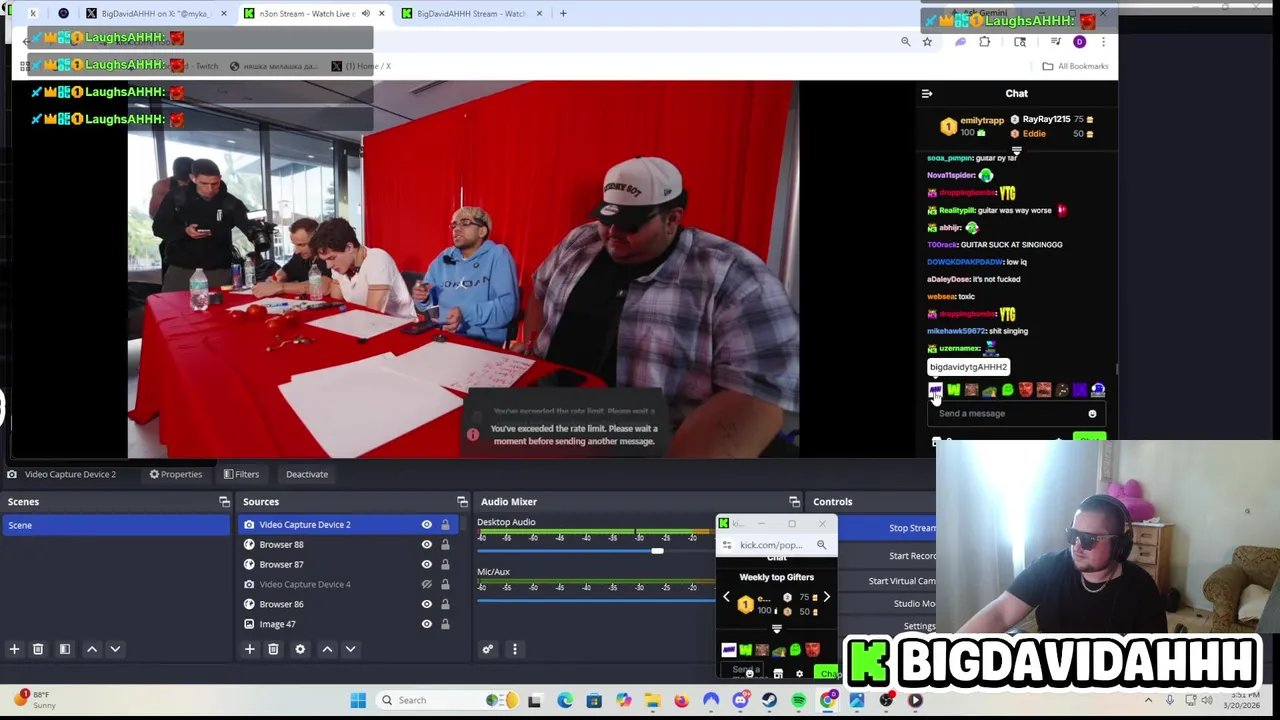Delete the selected source with the trash icon
This screenshot has height=720, width=1280.
coord(273,649)
